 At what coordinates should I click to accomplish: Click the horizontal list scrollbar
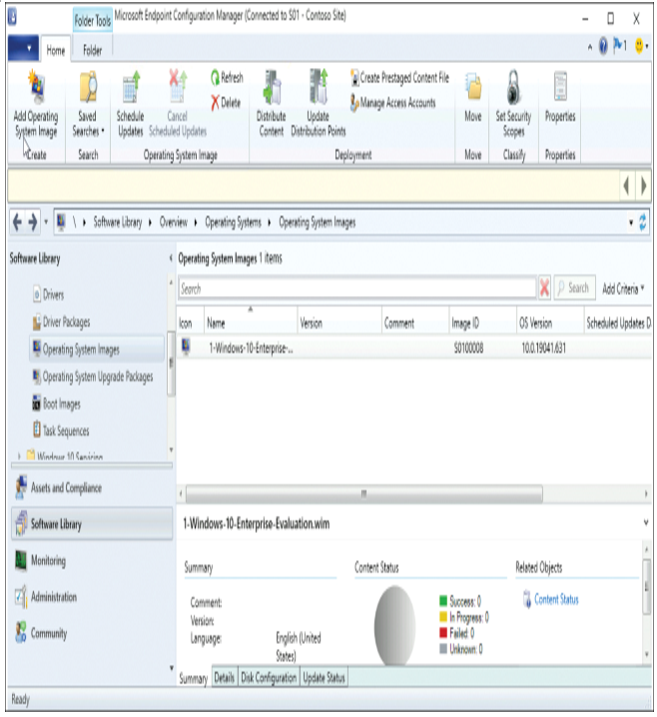(x=364, y=494)
